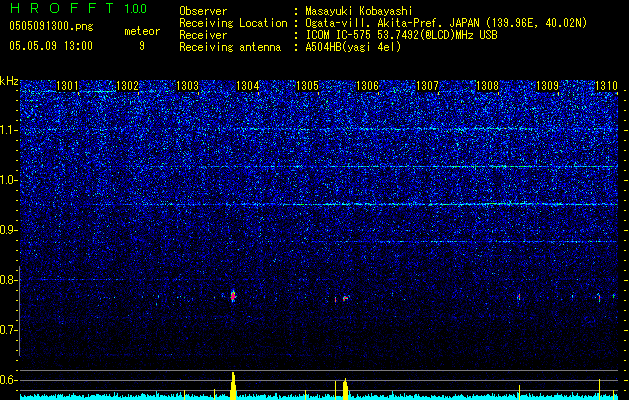Click the 1307 time marker

pyautogui.click(x=427, y=85)
